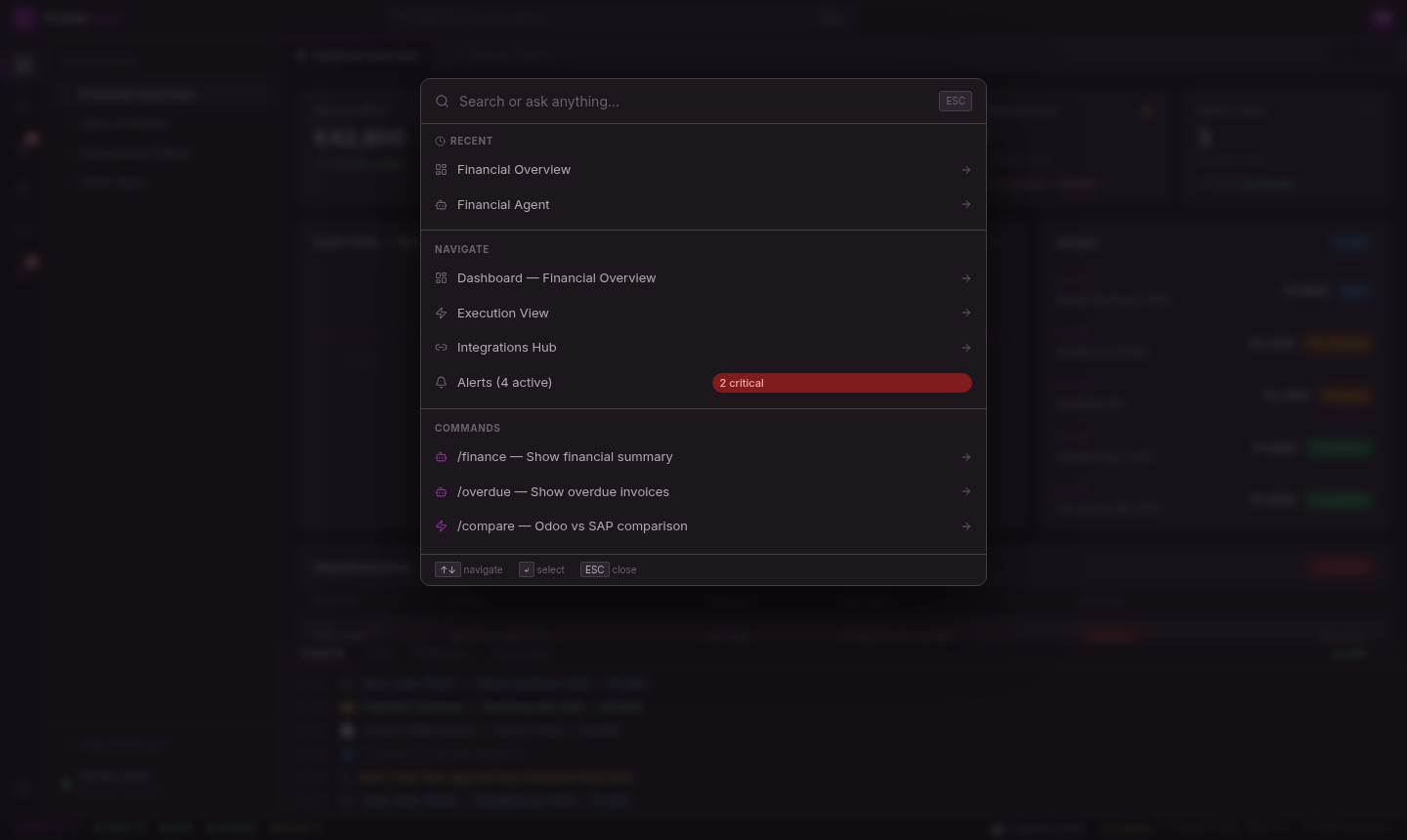The width and height of the screenshot is (1407, 840).
Task: Click the red 2 critical alerts badge
Action: (x=842, y=382)
